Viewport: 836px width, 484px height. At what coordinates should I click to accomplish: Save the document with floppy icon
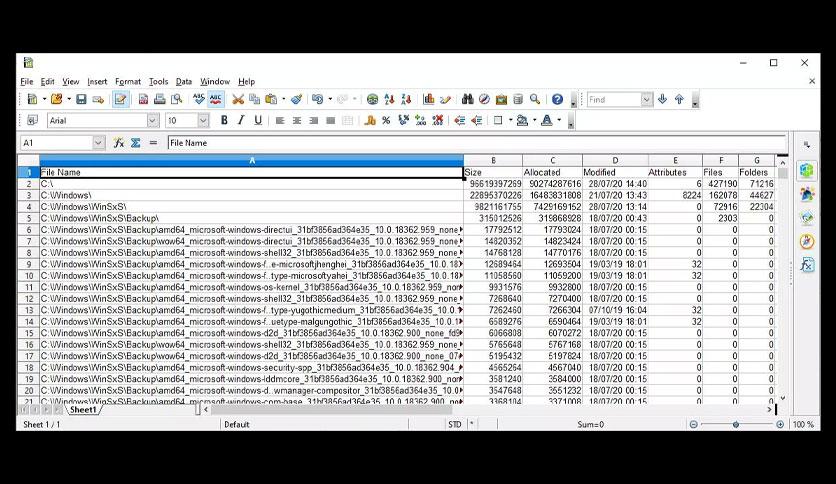coord(81,99)
